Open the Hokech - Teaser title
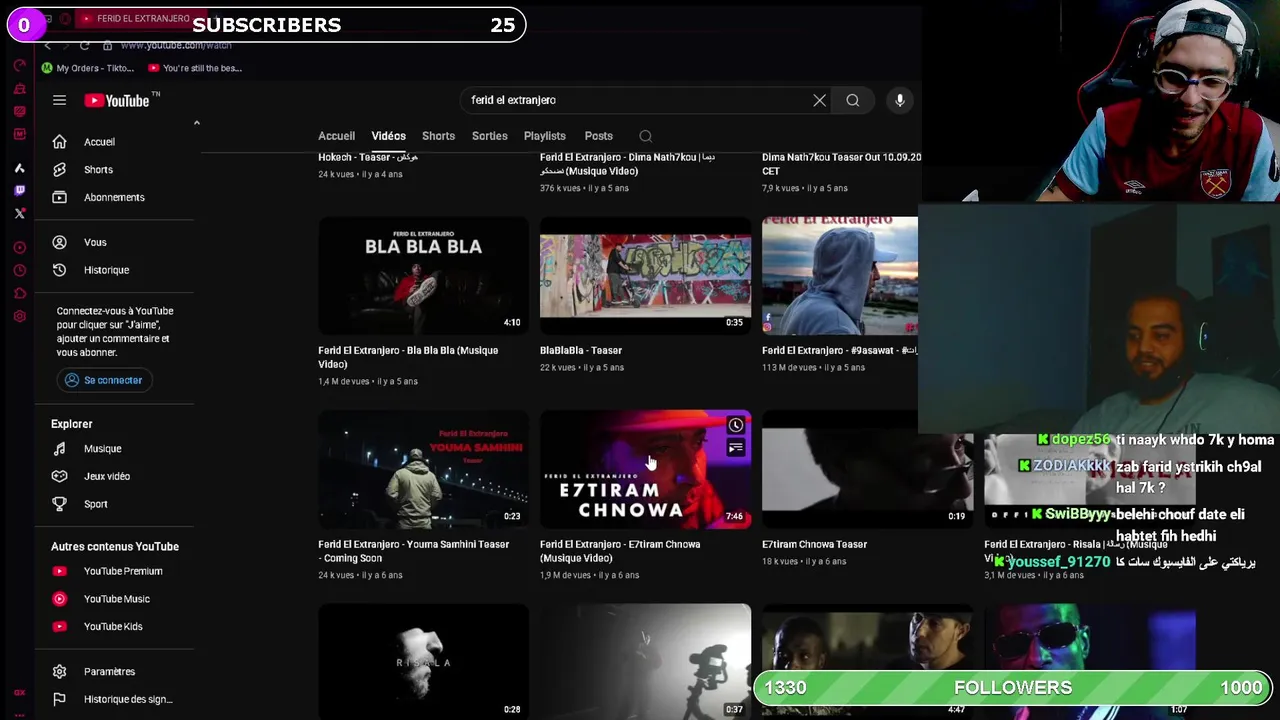Image resolution: width=1280 pixels, height=720 pixels. click(x=368, y=157)
